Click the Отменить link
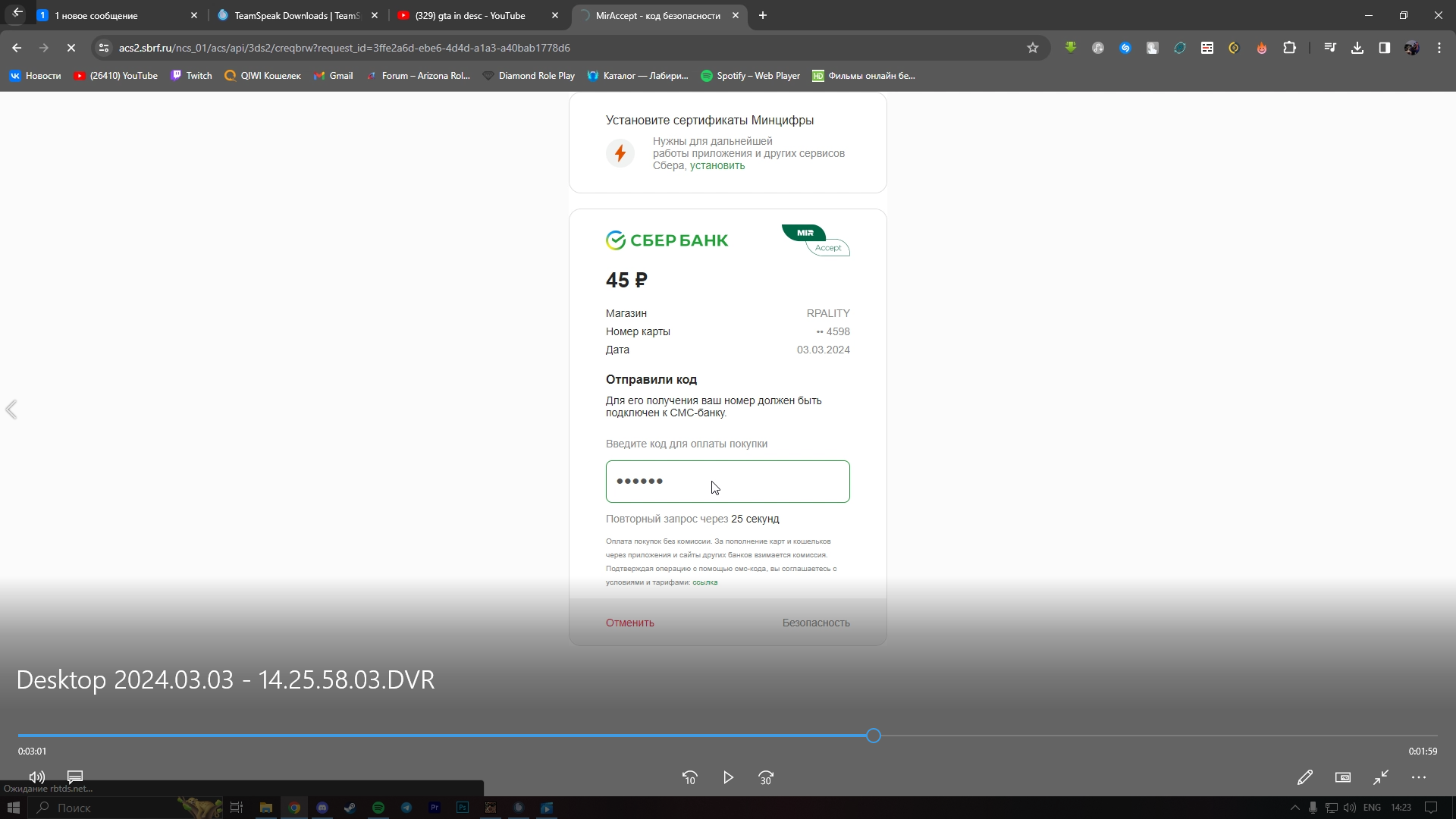Image resolution: width=1456 pixels, height=819 pixels. (x=629, y=623)
